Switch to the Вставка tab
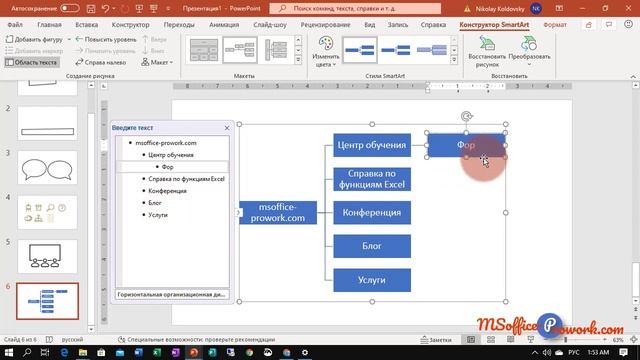Screen dimensions: 640x360 [x=87, y=25]
